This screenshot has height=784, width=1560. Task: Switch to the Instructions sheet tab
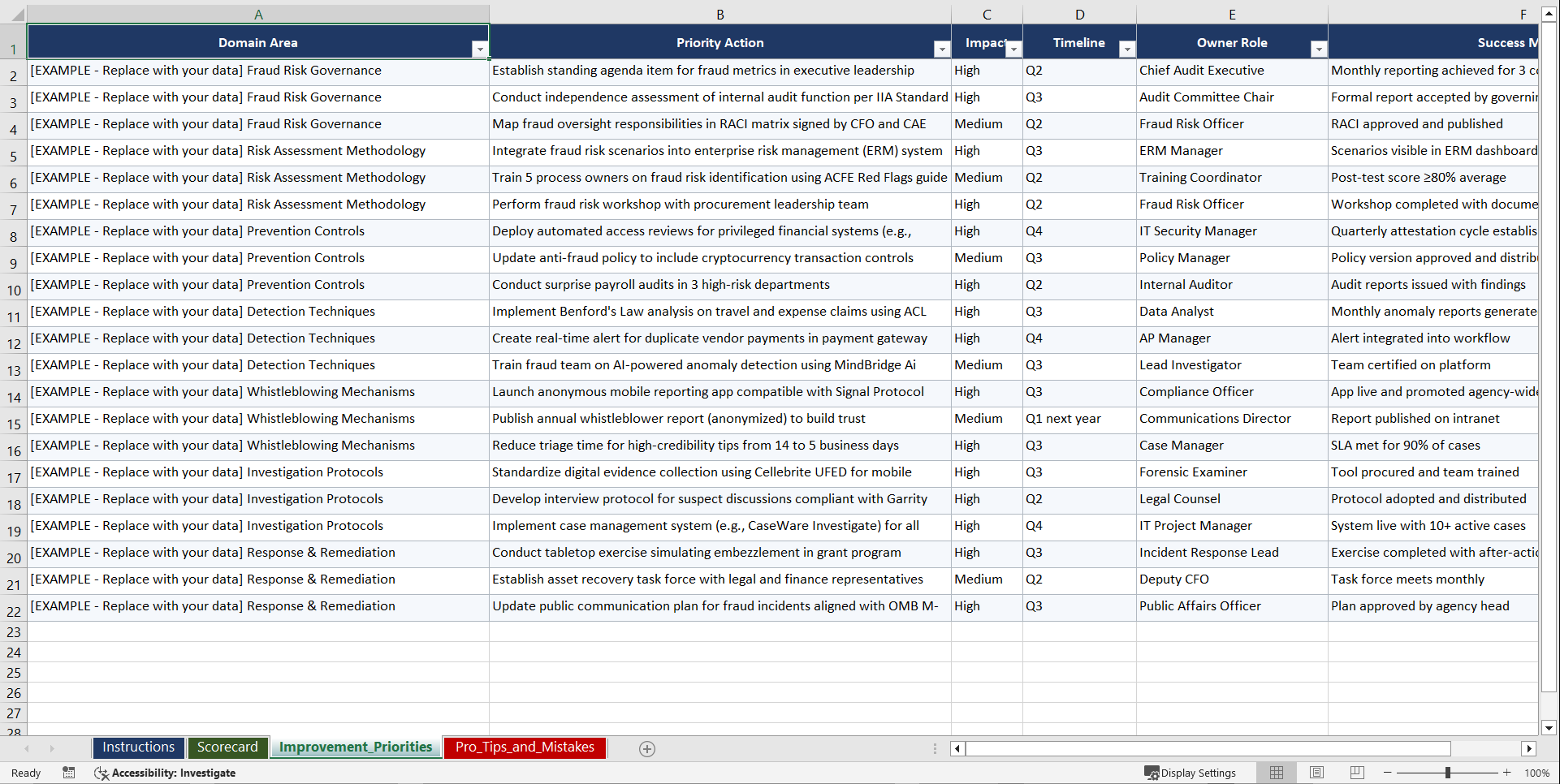pyautogui.click(x=138, y=747)
